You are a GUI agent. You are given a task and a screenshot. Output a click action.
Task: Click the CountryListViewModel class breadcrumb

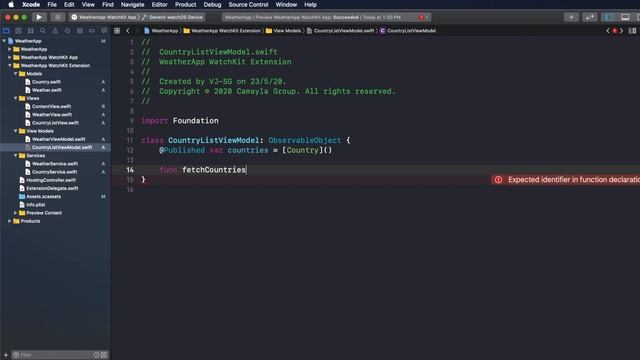pyautogui.click(x=407, y=31)
